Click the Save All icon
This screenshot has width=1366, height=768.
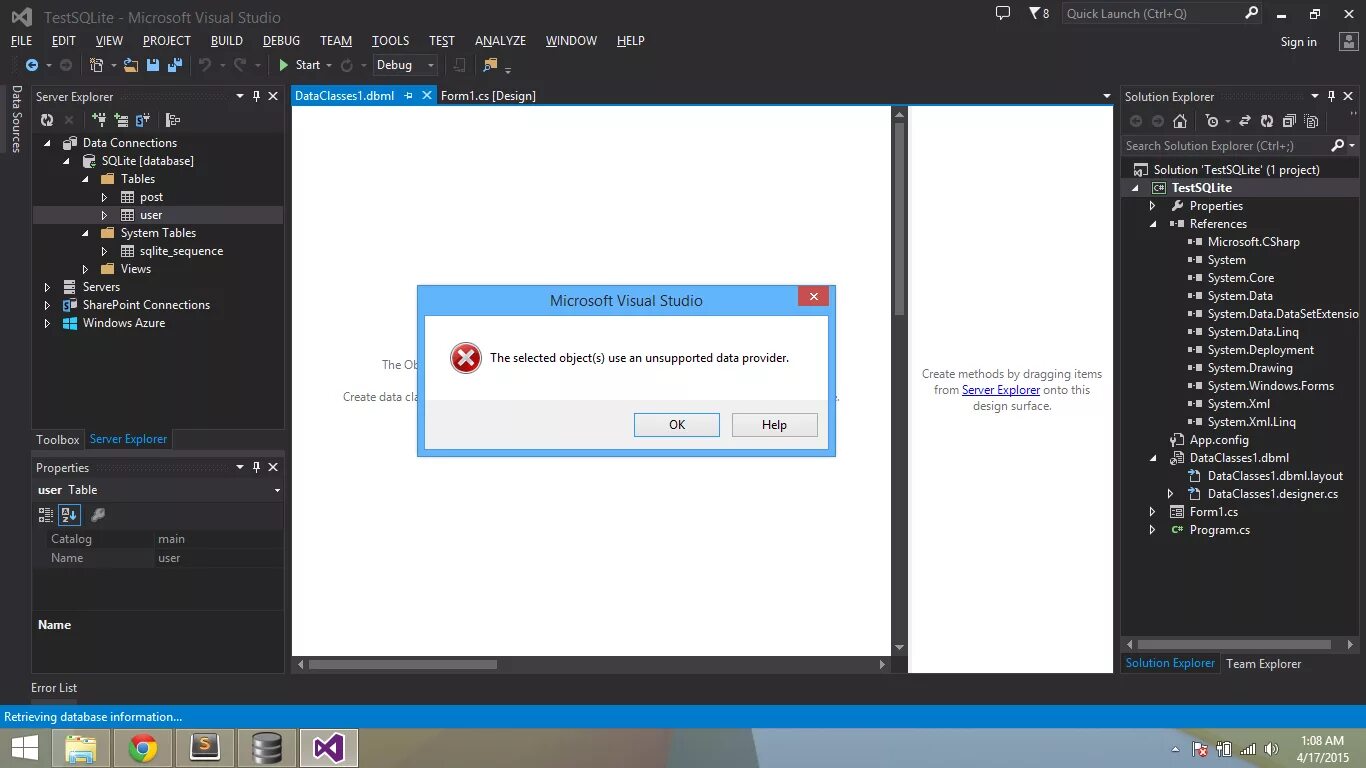(x=175, y=65)
